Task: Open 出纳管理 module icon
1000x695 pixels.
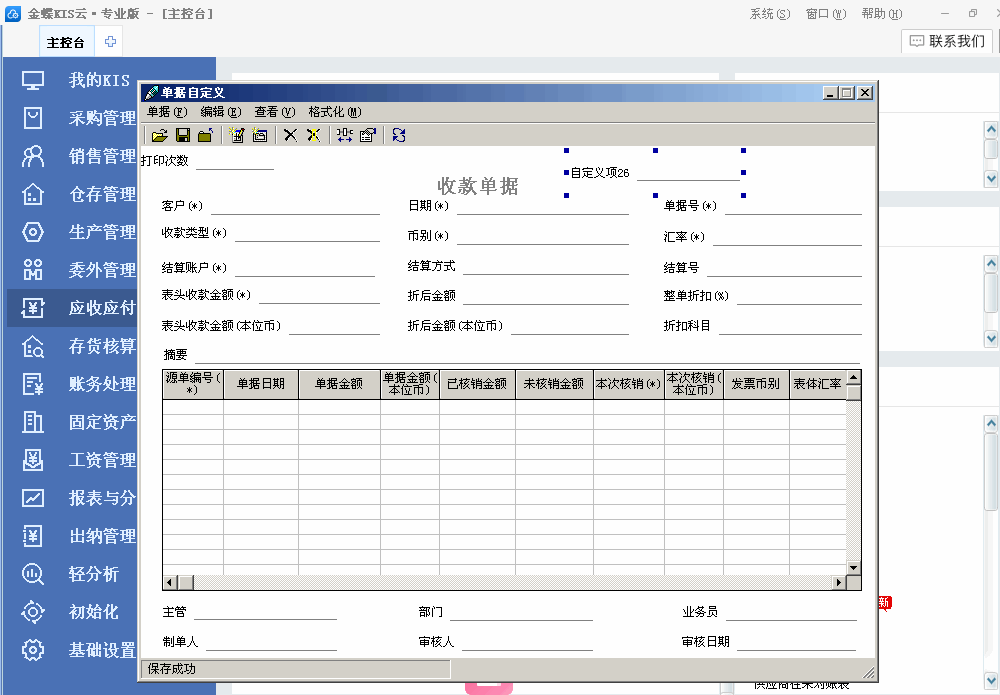Action: tap(33, 536)
